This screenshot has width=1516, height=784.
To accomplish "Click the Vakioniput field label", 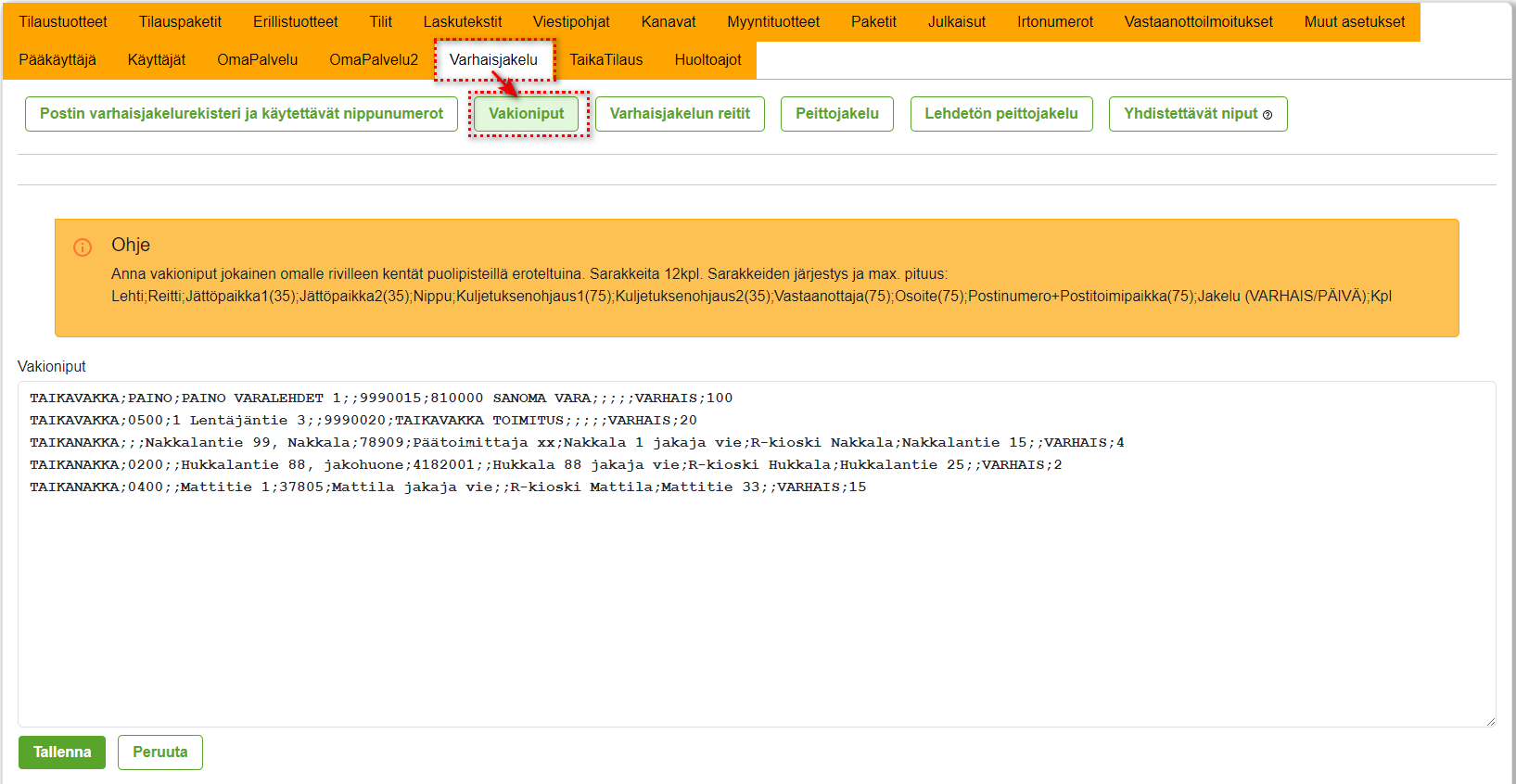I will 52,367.
